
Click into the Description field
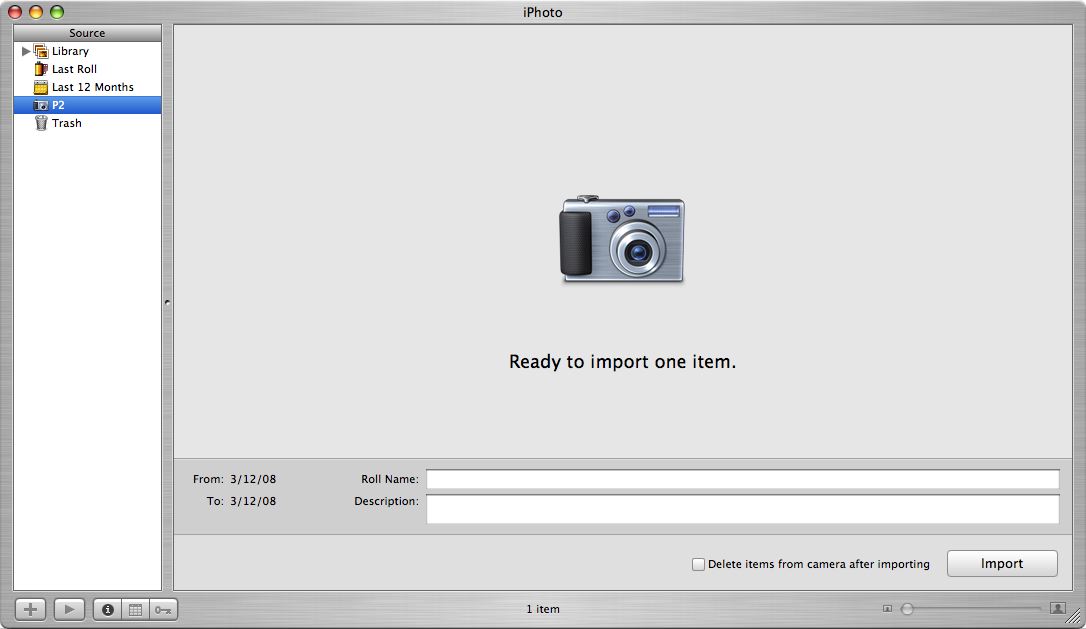(x=742, y=509)
